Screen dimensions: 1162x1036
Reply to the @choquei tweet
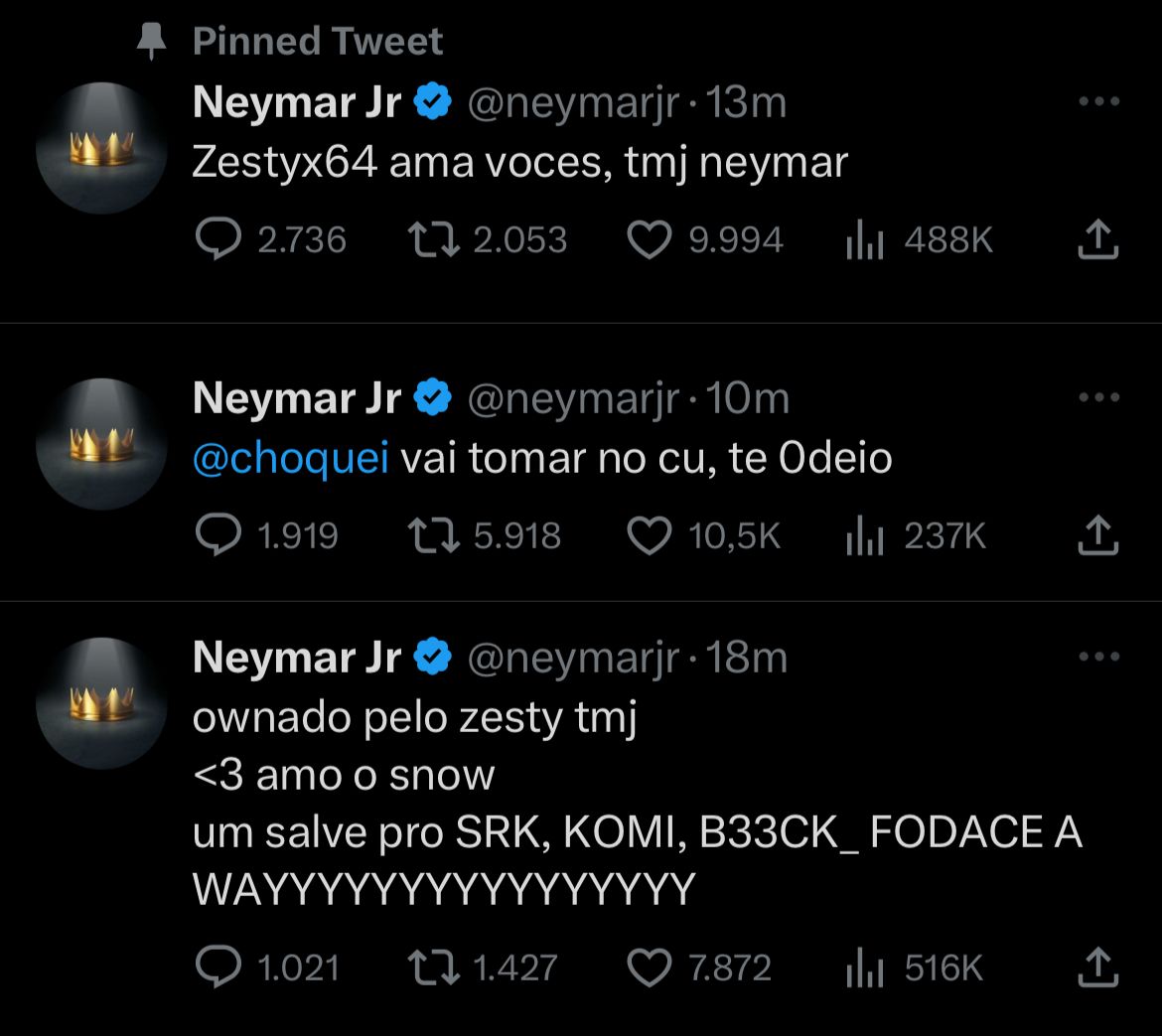(x=218, y=536)
